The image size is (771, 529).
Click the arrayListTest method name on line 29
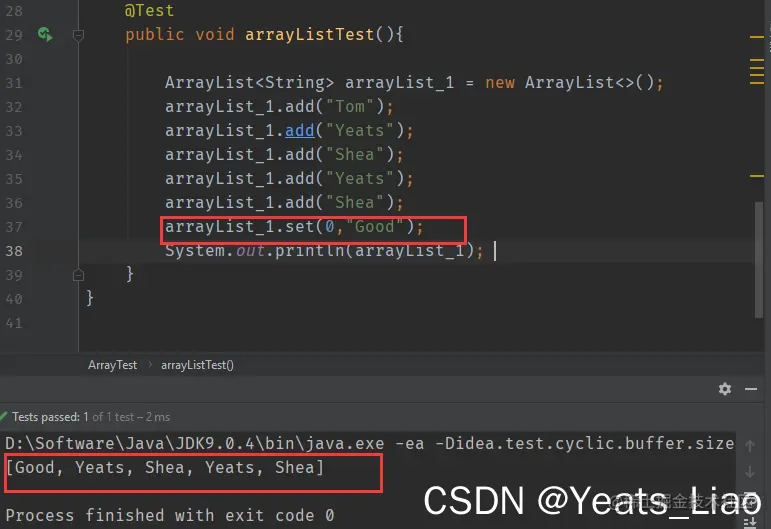pos(310,34)
